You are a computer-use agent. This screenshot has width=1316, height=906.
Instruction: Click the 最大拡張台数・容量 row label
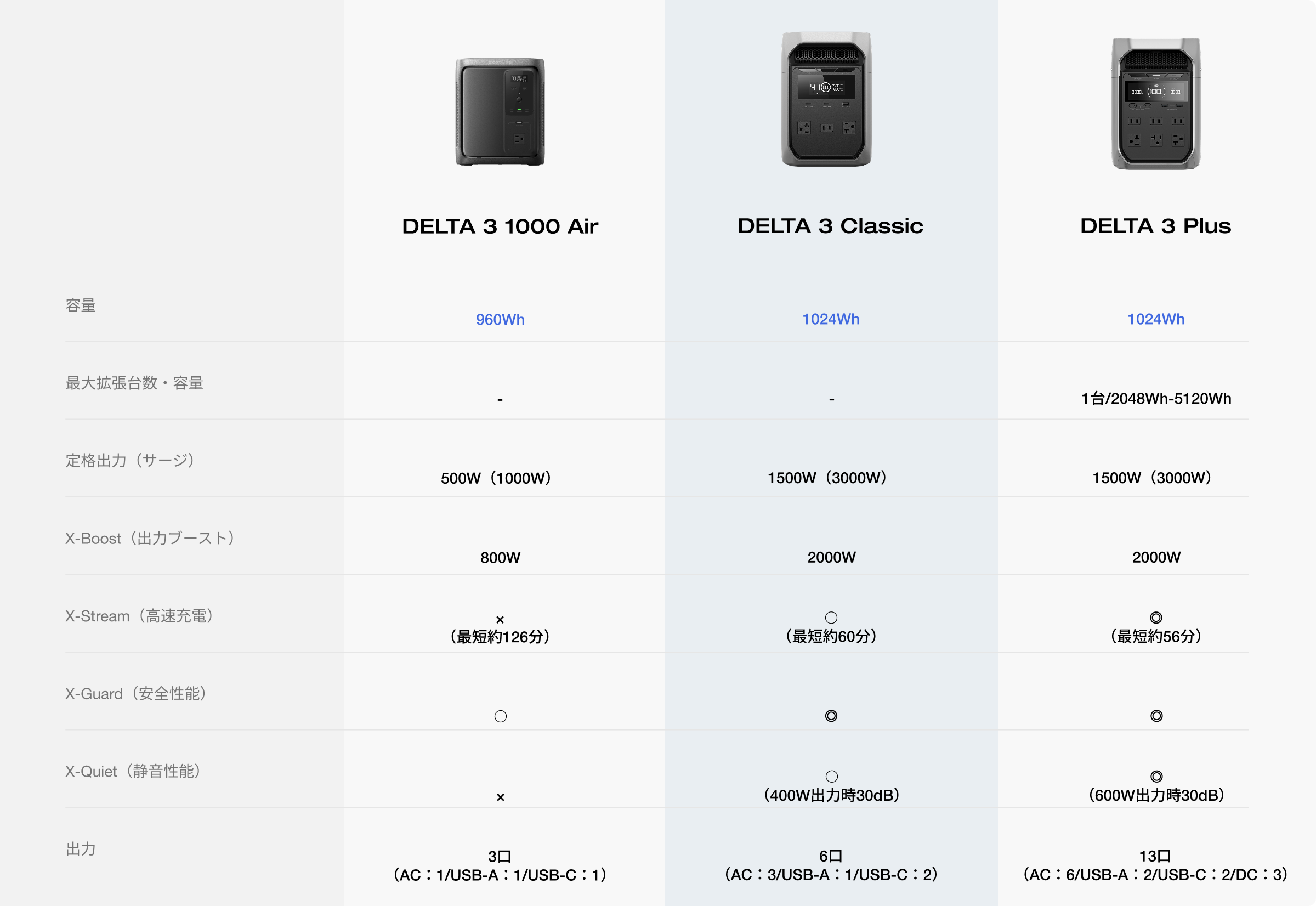[x=134, y=383]
